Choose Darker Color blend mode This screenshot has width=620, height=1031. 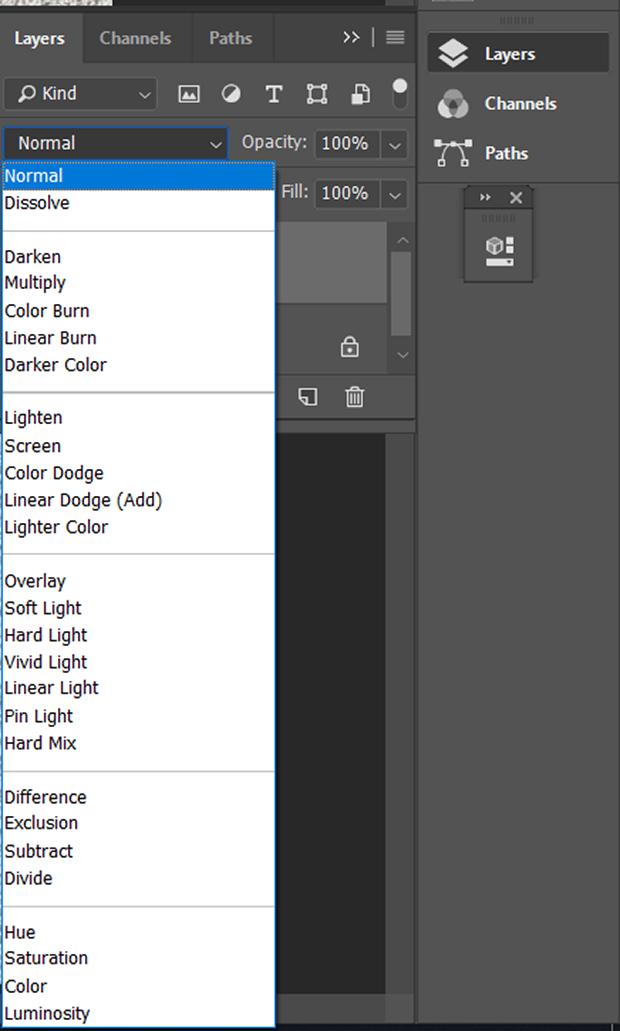tap(139, 365)
